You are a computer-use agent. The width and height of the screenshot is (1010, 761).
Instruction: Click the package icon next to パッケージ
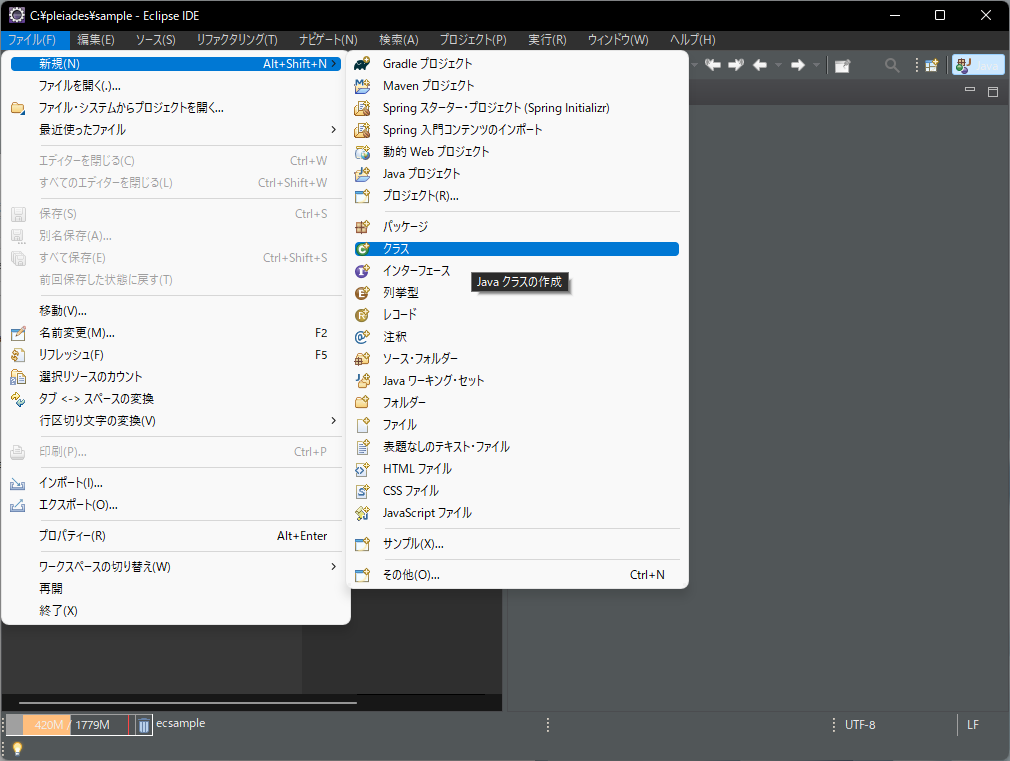click(363, 227)
